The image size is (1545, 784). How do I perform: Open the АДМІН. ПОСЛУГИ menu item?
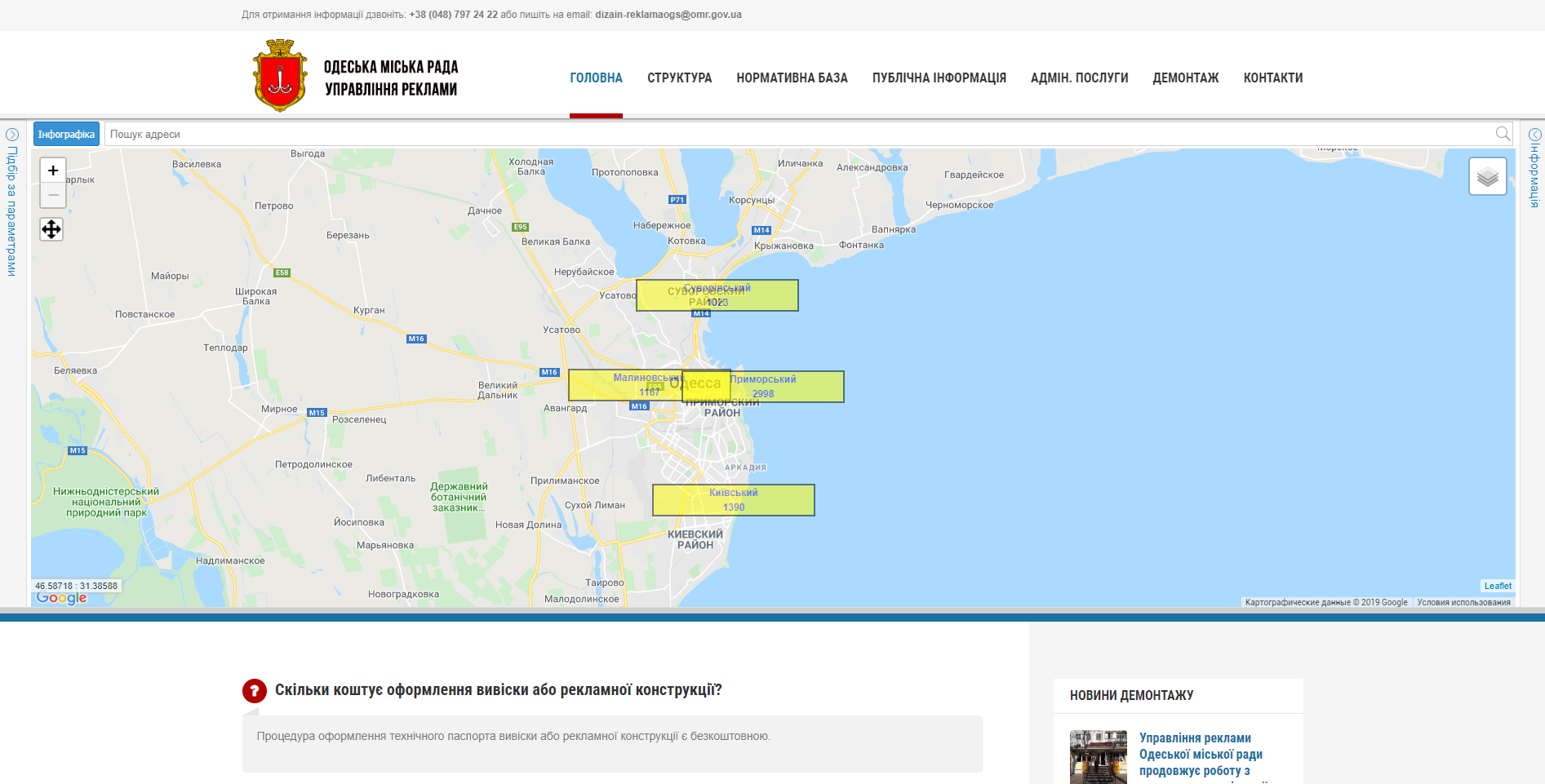[x=1079, y=78]
